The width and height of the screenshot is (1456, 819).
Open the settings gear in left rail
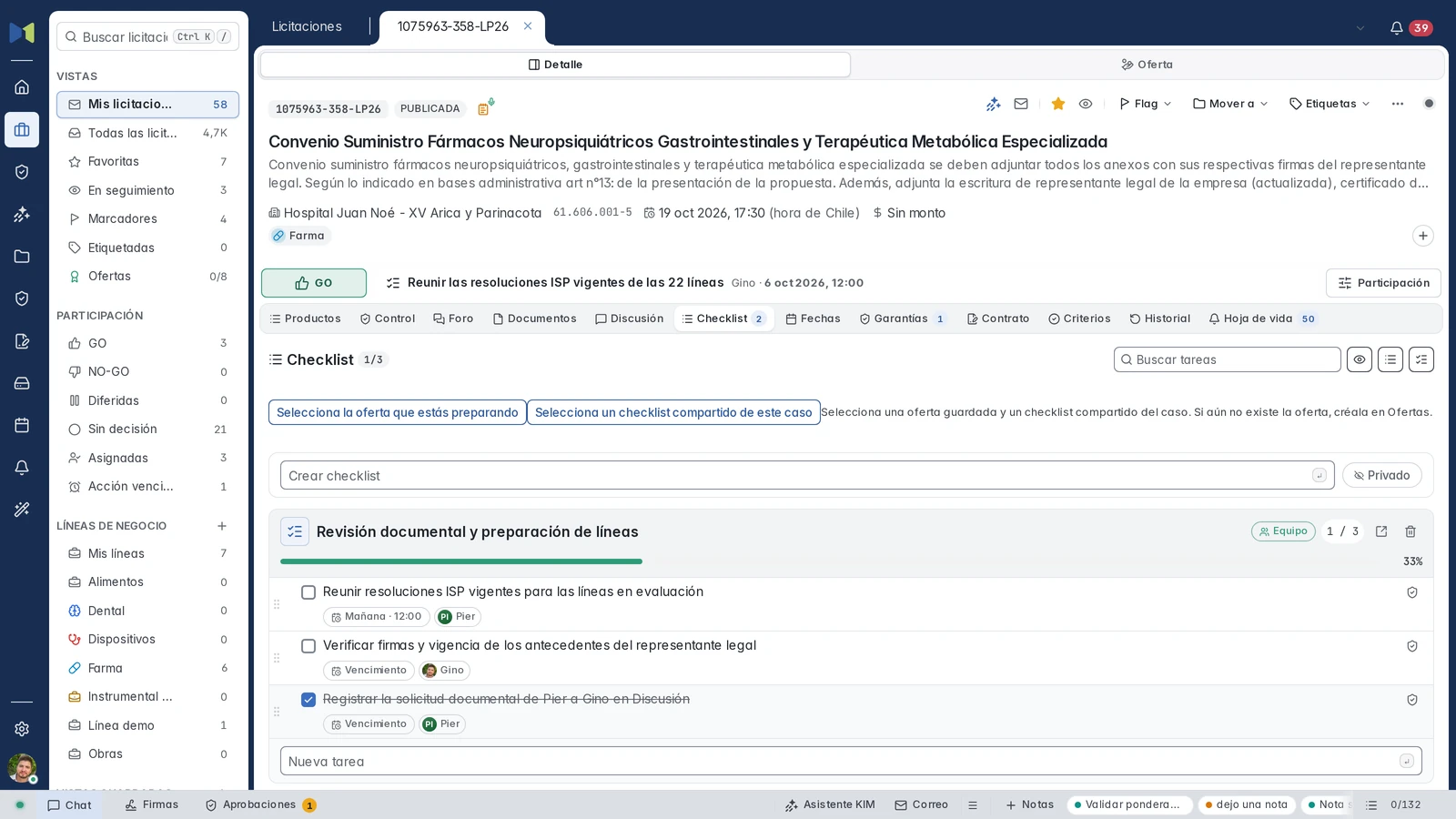(22, 729)
